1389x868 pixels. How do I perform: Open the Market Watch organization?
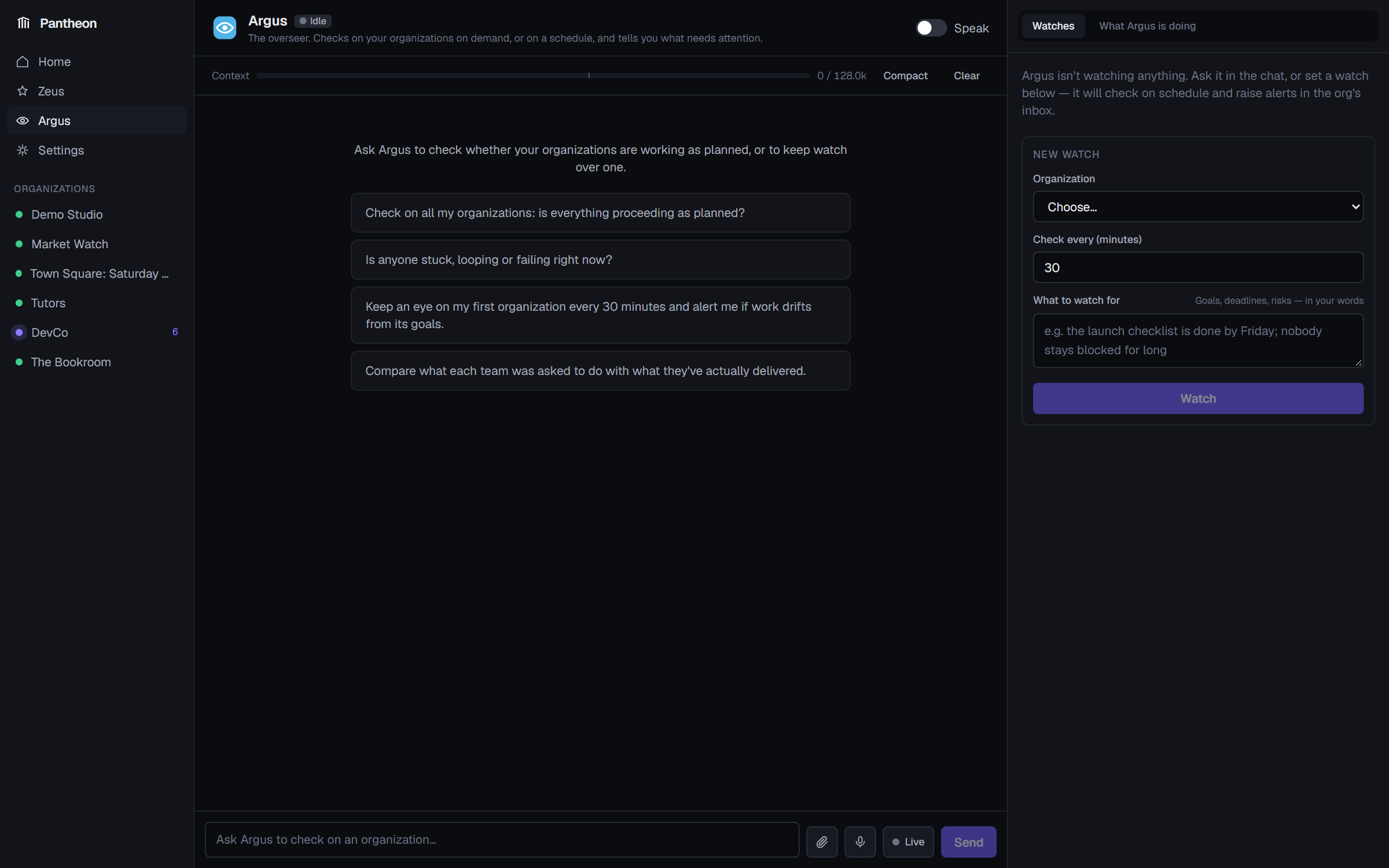point(97,244)
